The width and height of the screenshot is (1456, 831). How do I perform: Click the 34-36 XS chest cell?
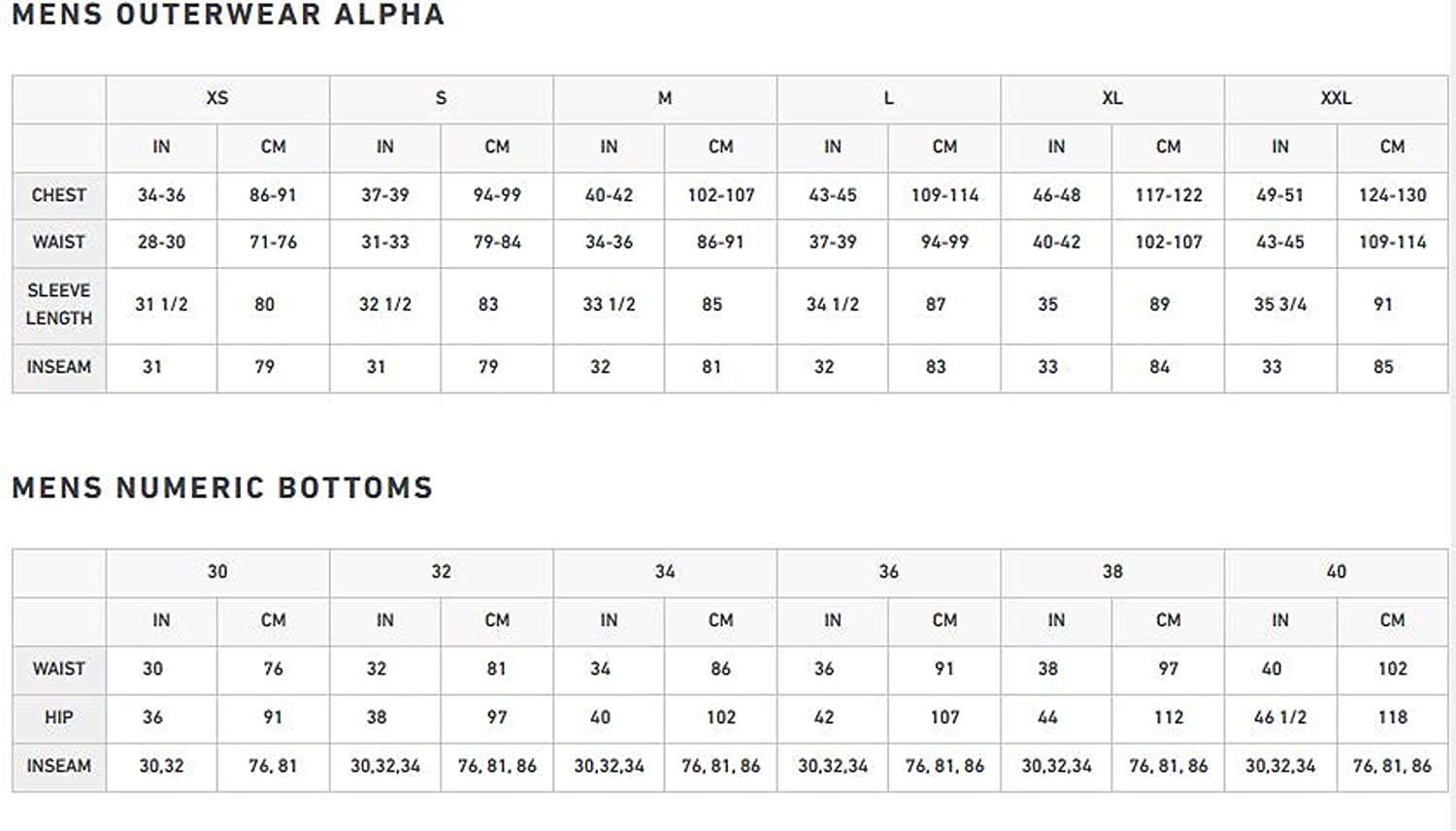coord(161,195)
